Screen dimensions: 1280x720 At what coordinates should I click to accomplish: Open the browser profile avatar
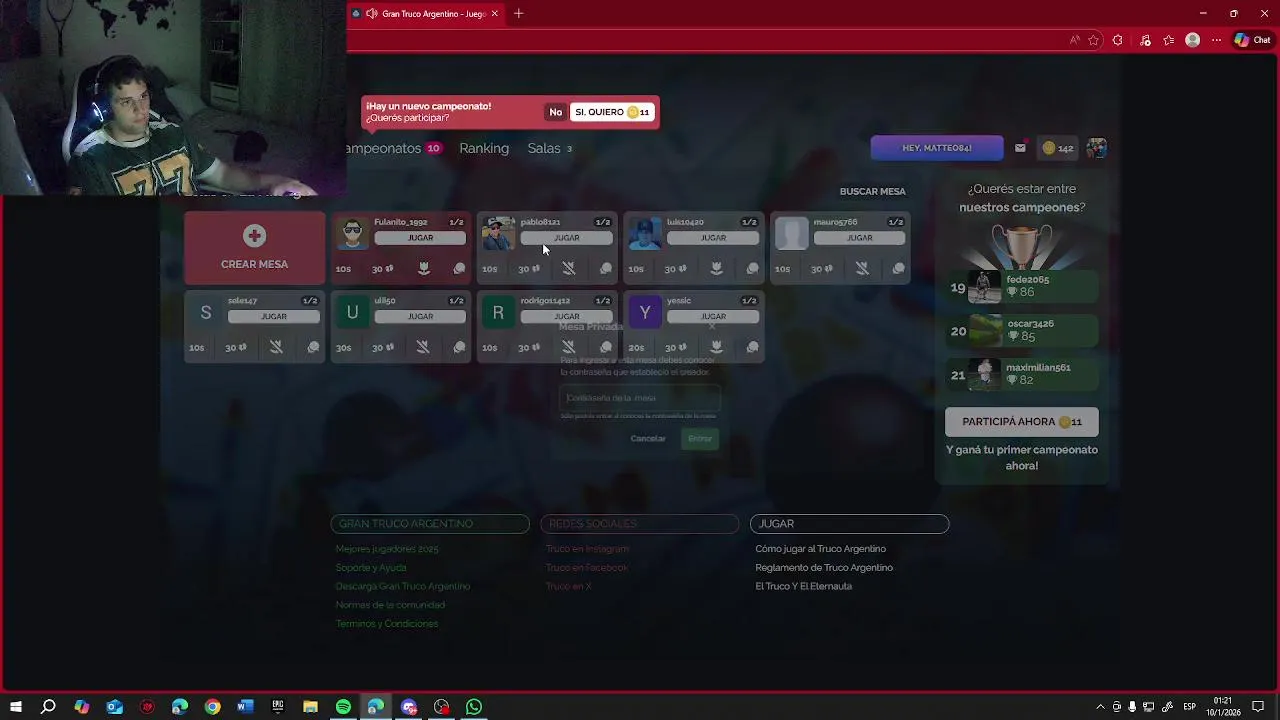click(1192, 40)
